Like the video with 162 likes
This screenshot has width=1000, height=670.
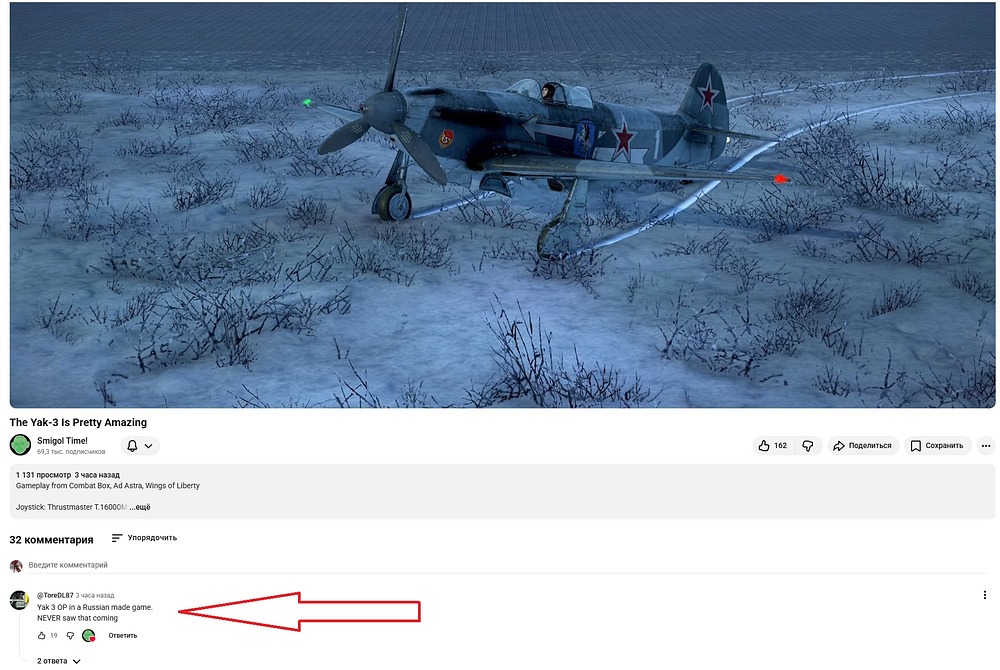(773, 446)
